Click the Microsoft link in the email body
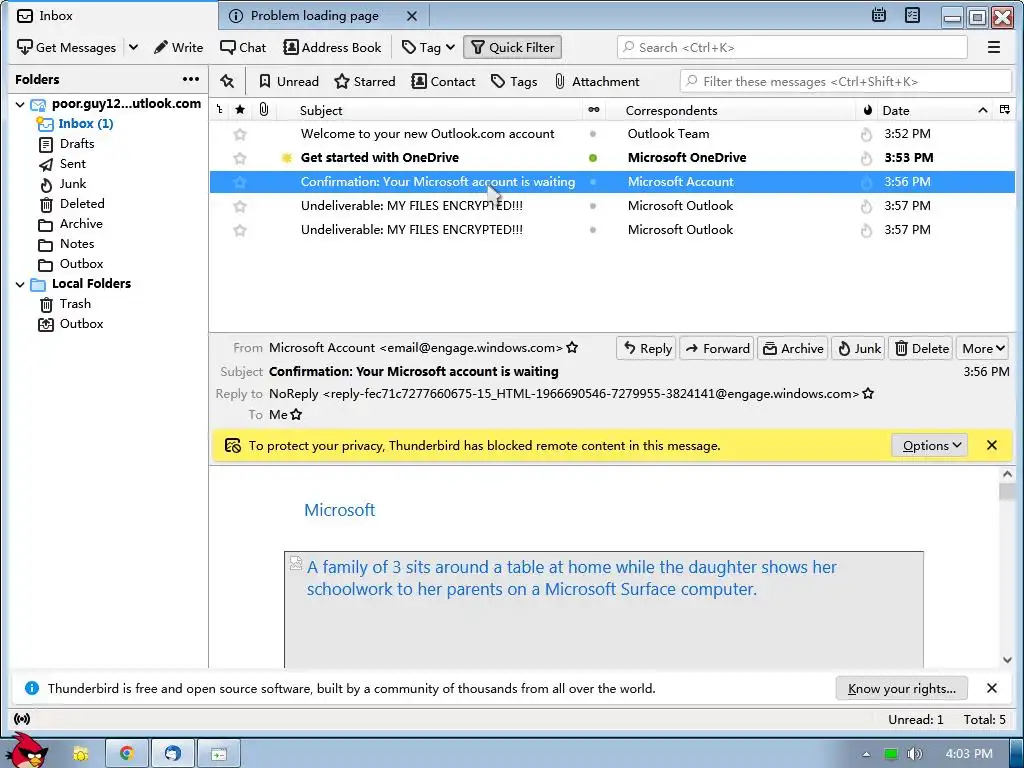The height and width of the screenshot is (768, 1024). click(x=340, y=510)
